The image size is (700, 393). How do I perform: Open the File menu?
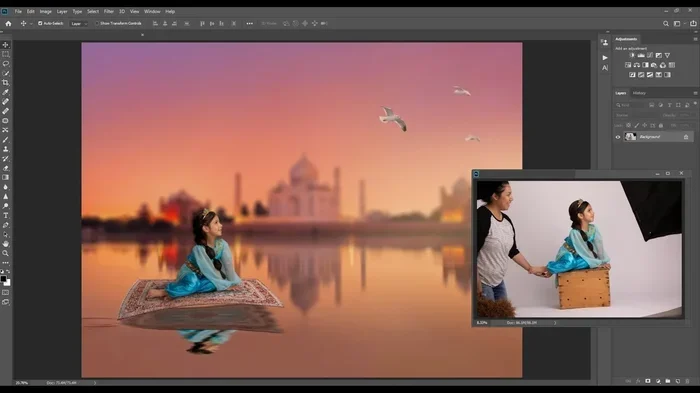click(x=18, y=12)
